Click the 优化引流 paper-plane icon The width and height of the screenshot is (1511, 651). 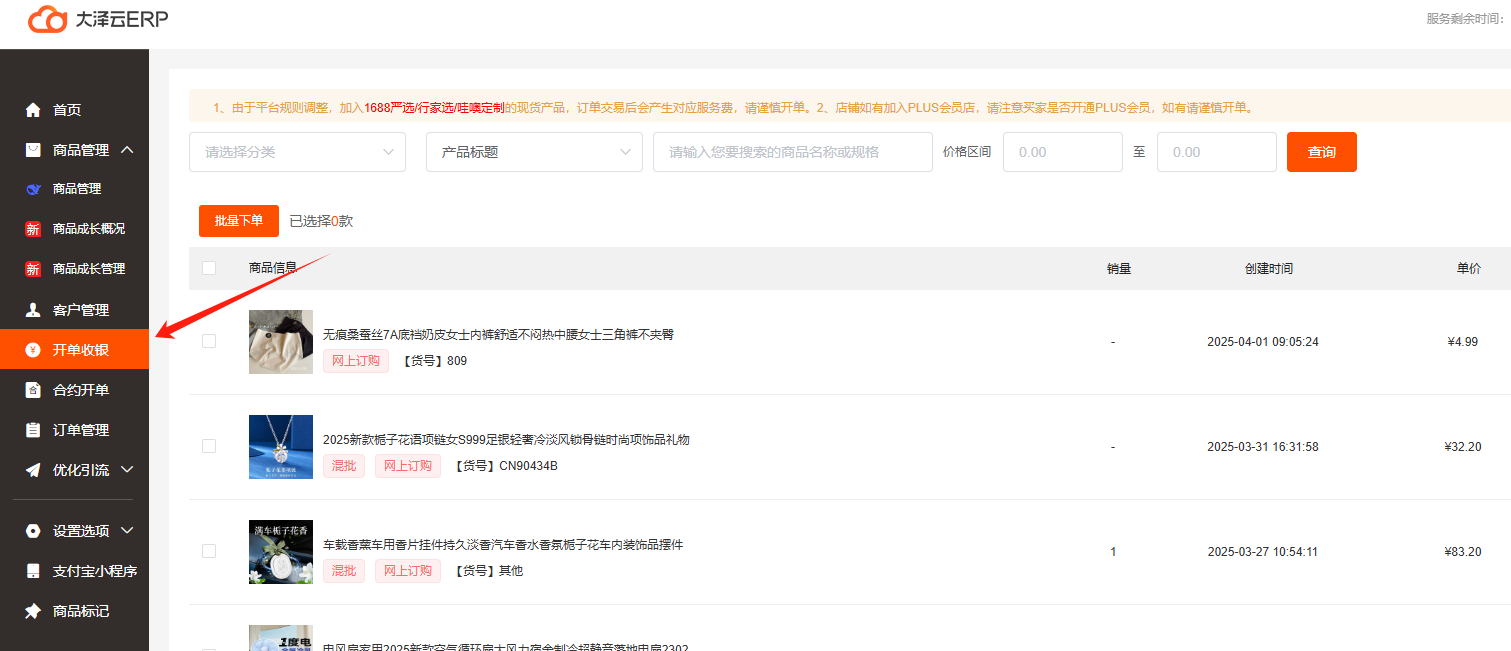click(33, 470)
